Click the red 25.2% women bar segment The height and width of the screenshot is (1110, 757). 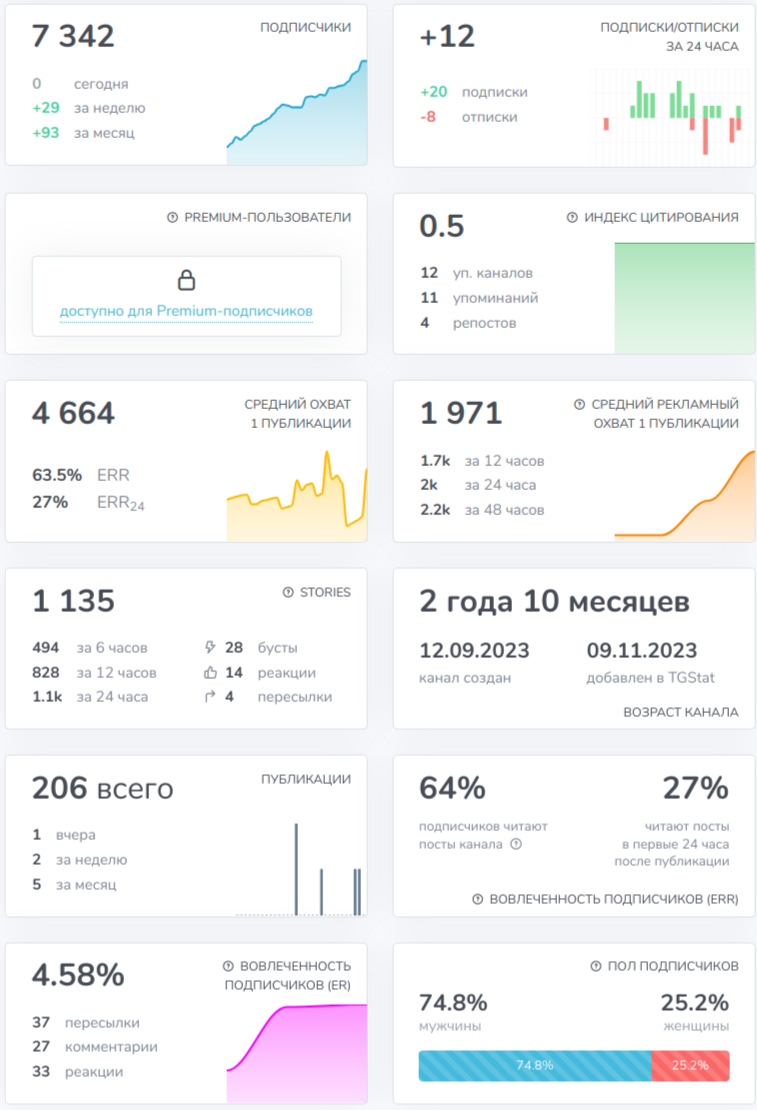[690, 1065]
